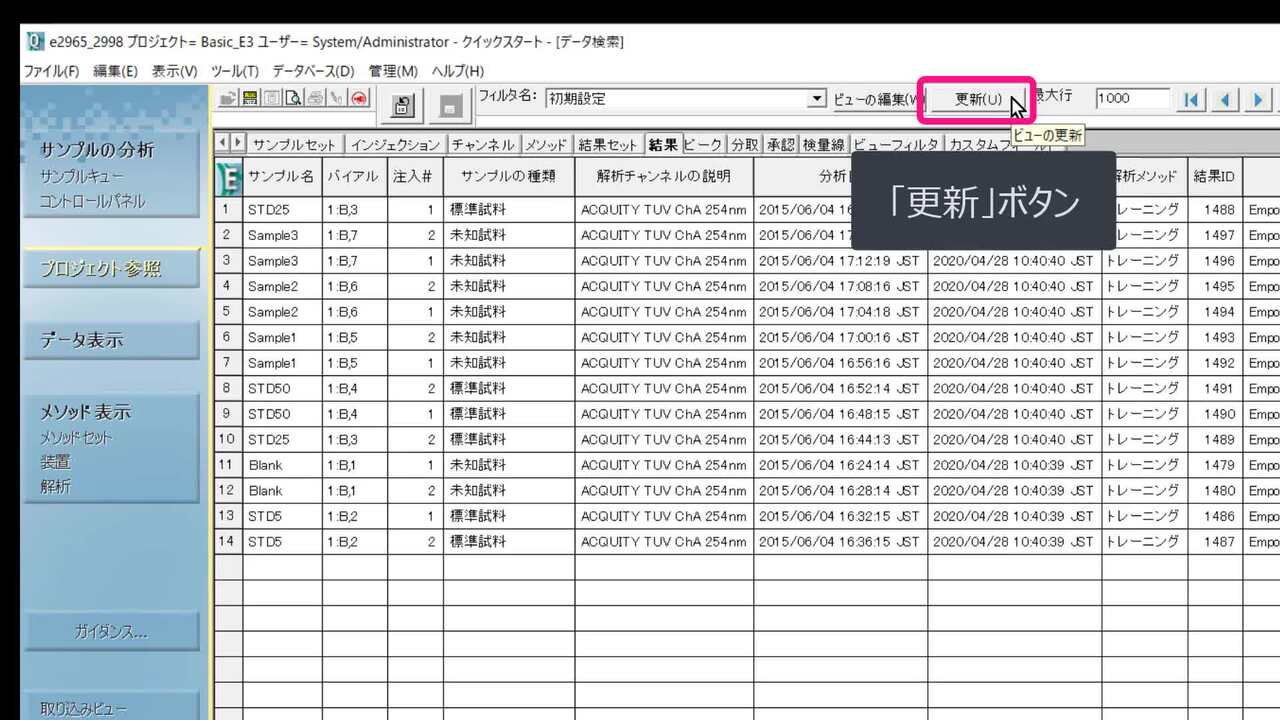Click Sample3 cell in row 2
Image resolution: width=1280 pixels, height=720 pixels.
[282, 236]
